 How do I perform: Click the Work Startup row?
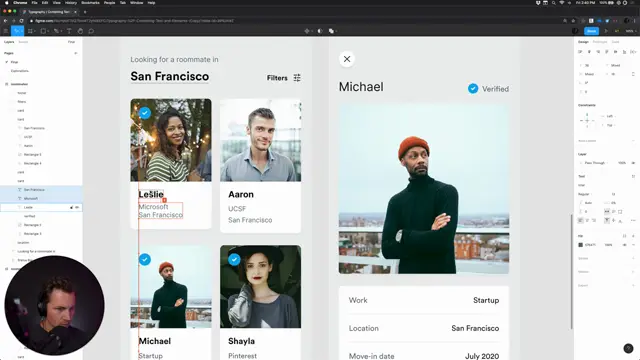[x=424, y=300]
